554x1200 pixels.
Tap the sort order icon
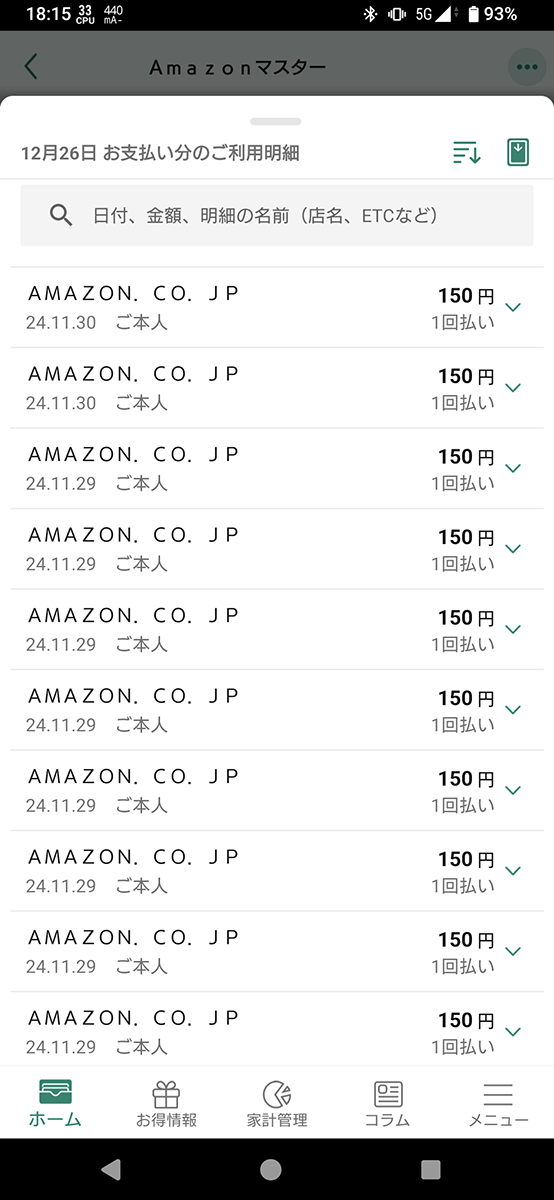[x=466, y=153]
